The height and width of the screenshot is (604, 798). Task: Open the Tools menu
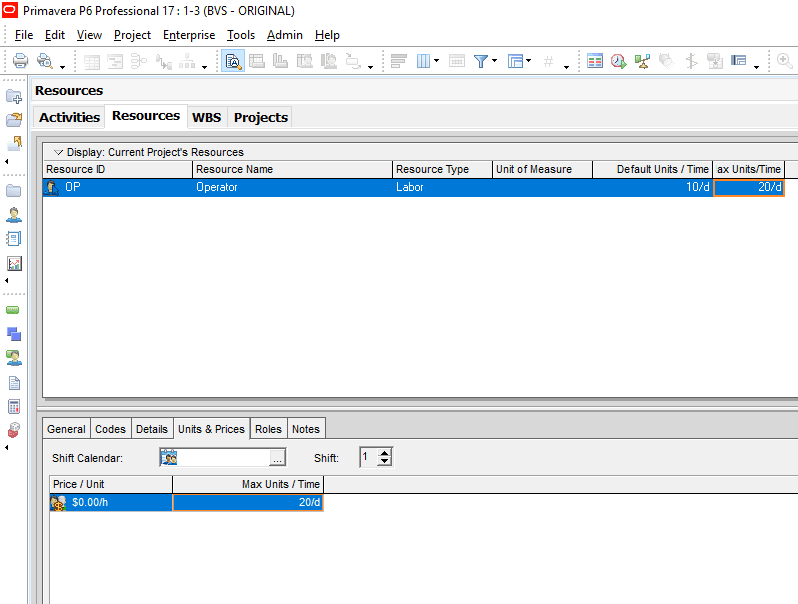click(241, 35)
